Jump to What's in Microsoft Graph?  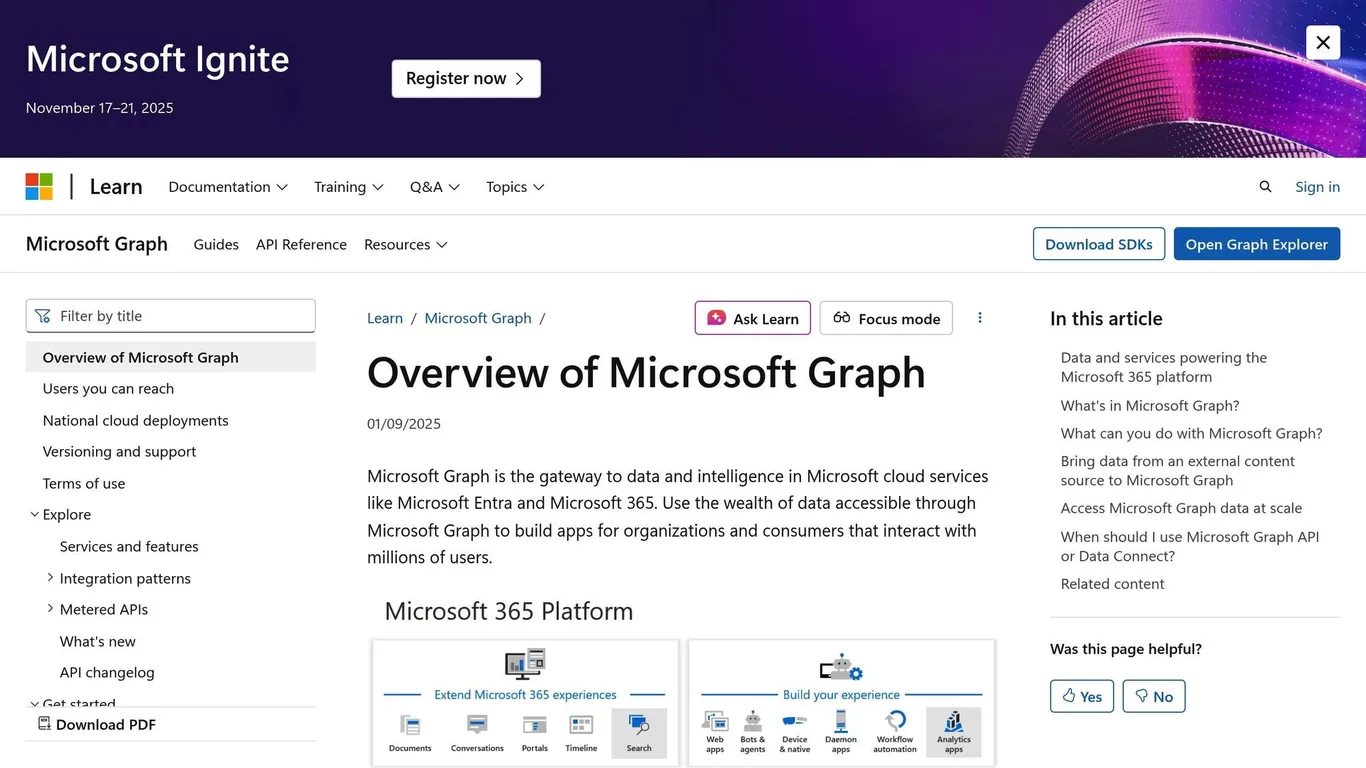[1150, 406]
